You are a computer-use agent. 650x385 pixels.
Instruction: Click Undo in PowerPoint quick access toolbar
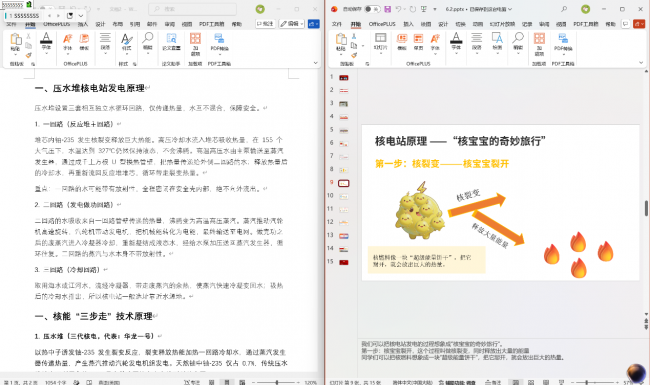tap(398, 9)
